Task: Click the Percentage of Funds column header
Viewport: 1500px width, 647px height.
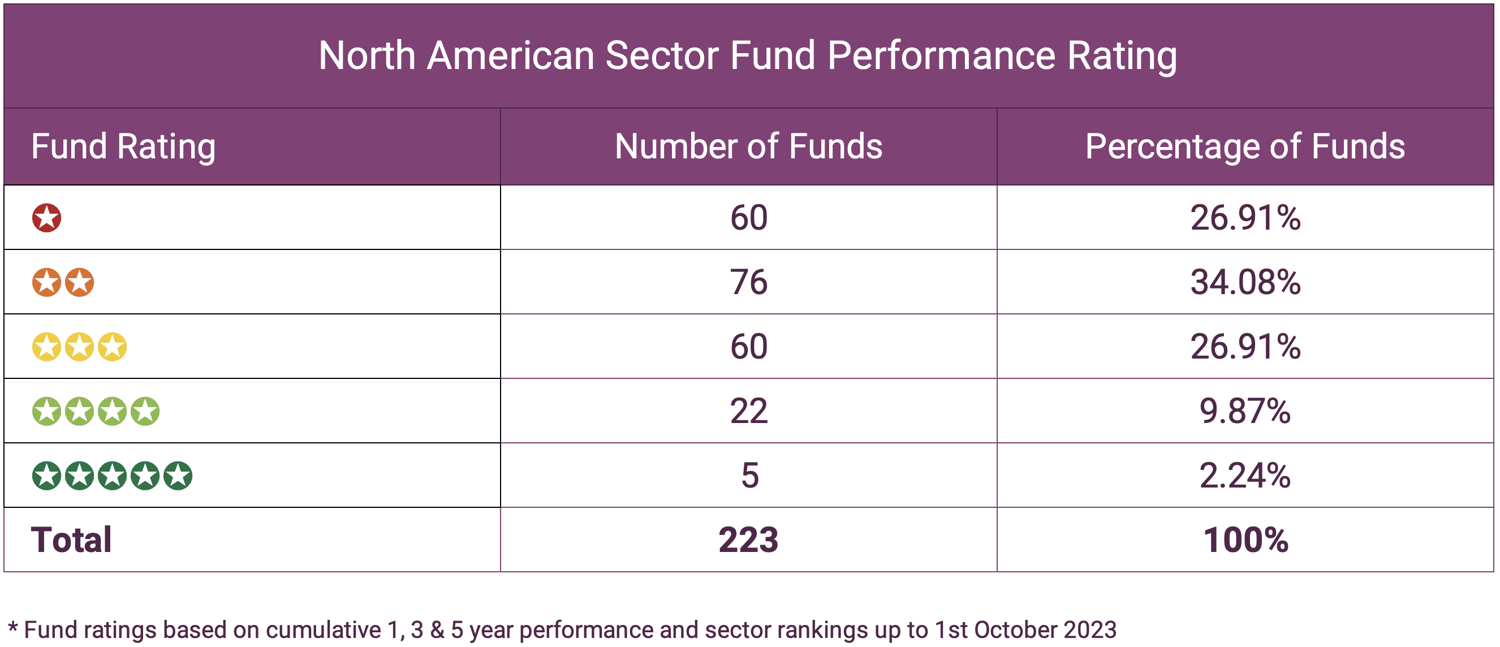Action: click(x=1245, y=147)
